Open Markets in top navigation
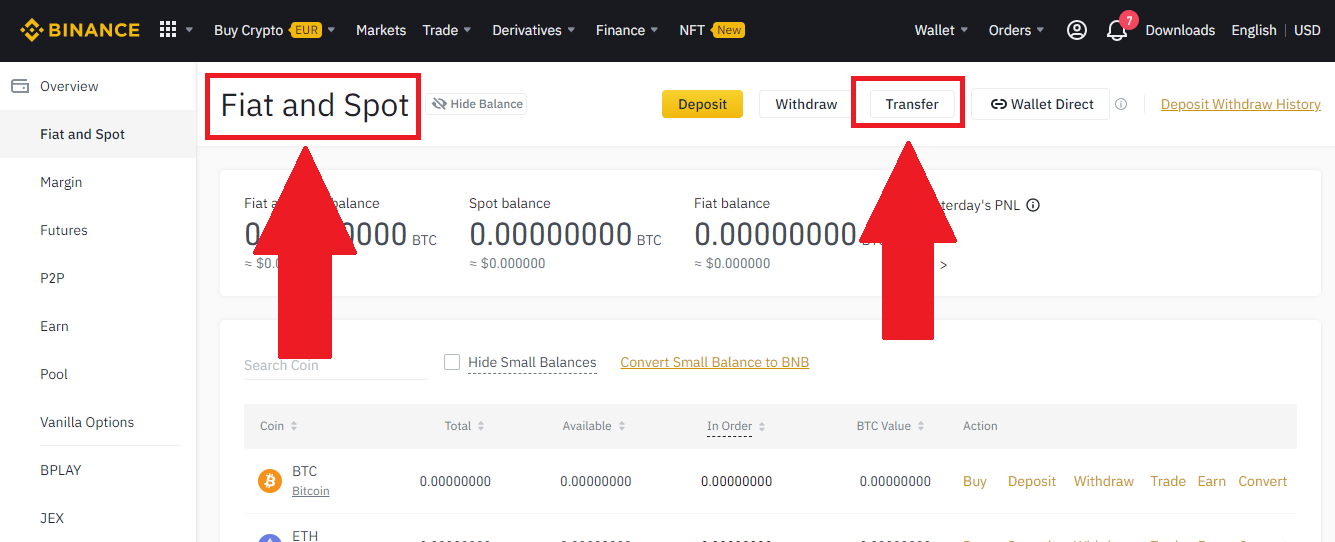The height and width of the screenshot is (542, 1335). coord(381,30)
